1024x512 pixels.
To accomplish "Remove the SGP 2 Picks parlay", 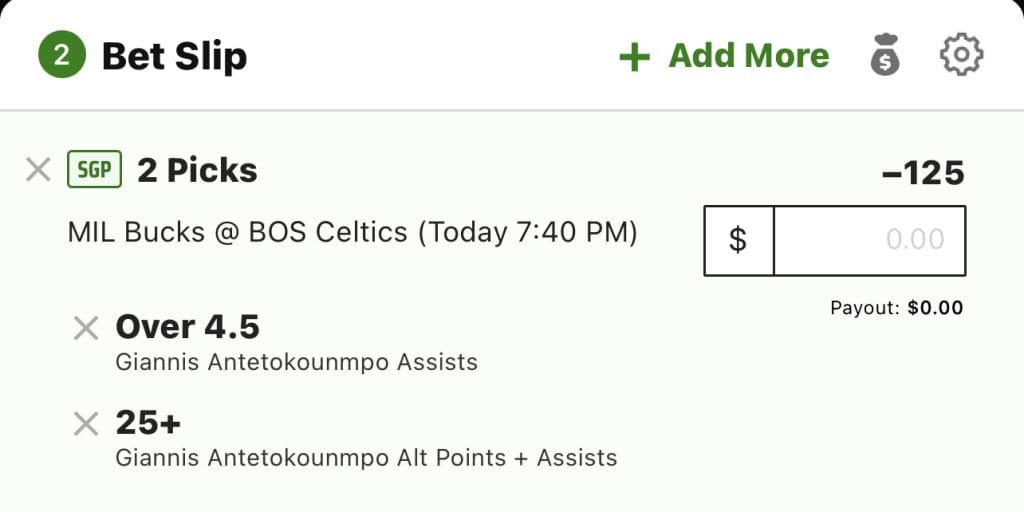I will click(38, 170).
